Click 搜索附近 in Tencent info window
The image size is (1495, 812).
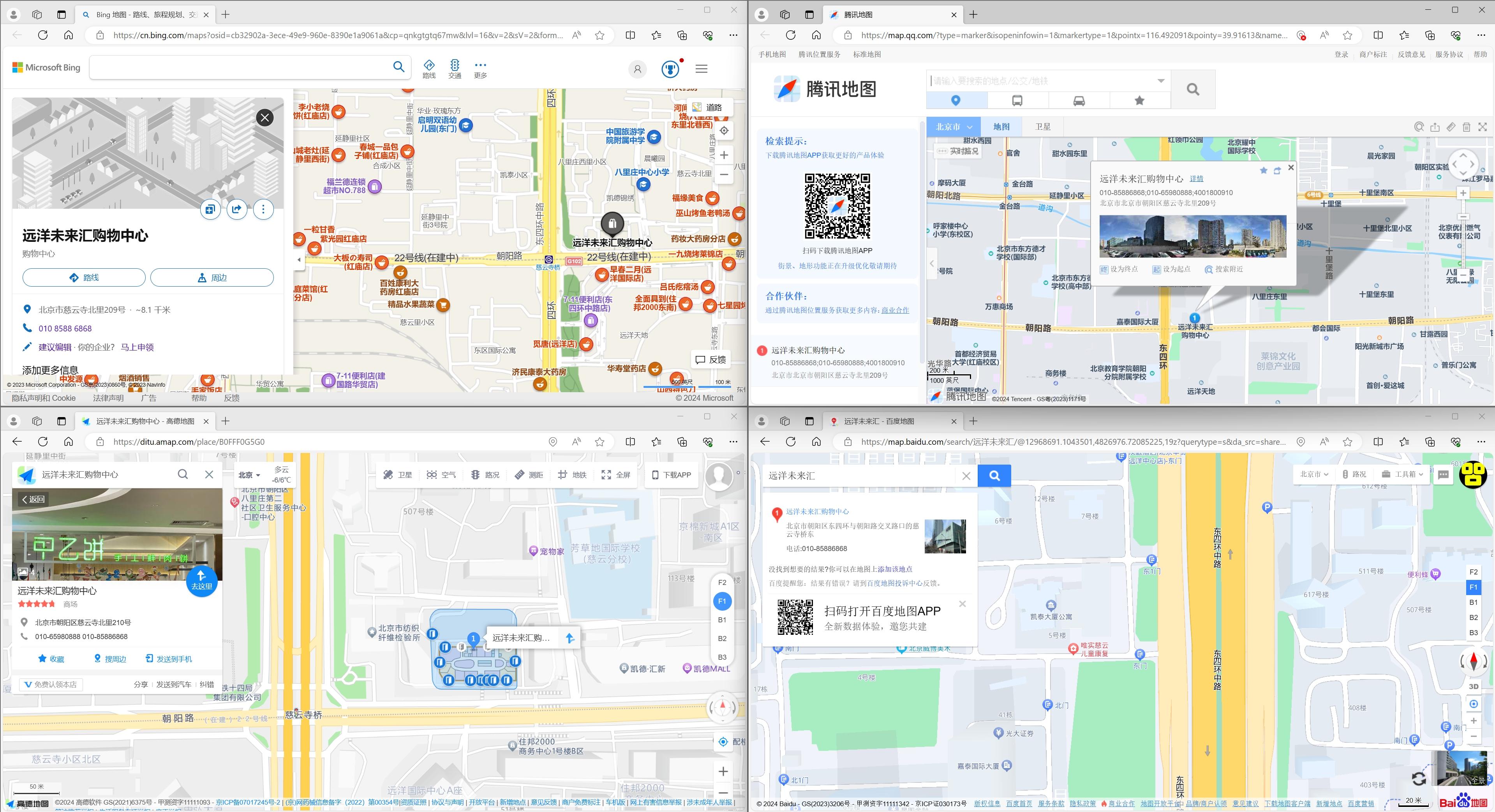1224,269
